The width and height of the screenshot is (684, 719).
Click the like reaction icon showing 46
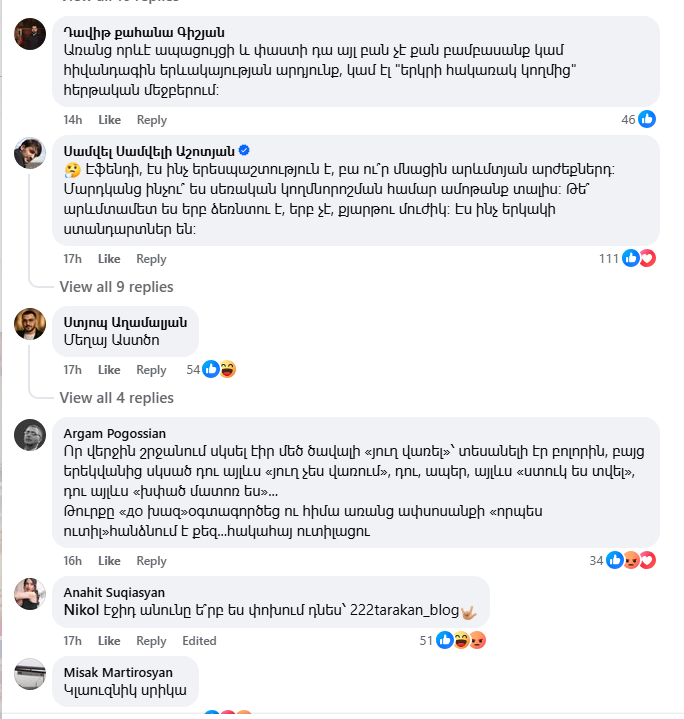[x=647, y=120]
